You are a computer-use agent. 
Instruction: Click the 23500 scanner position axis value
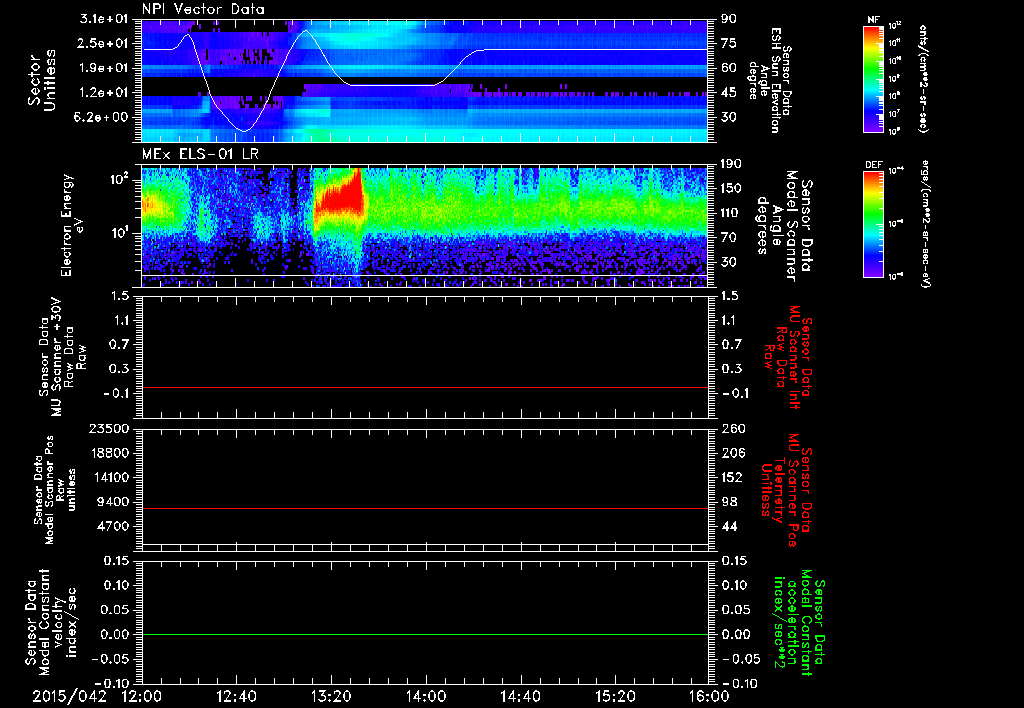point(109,429)
